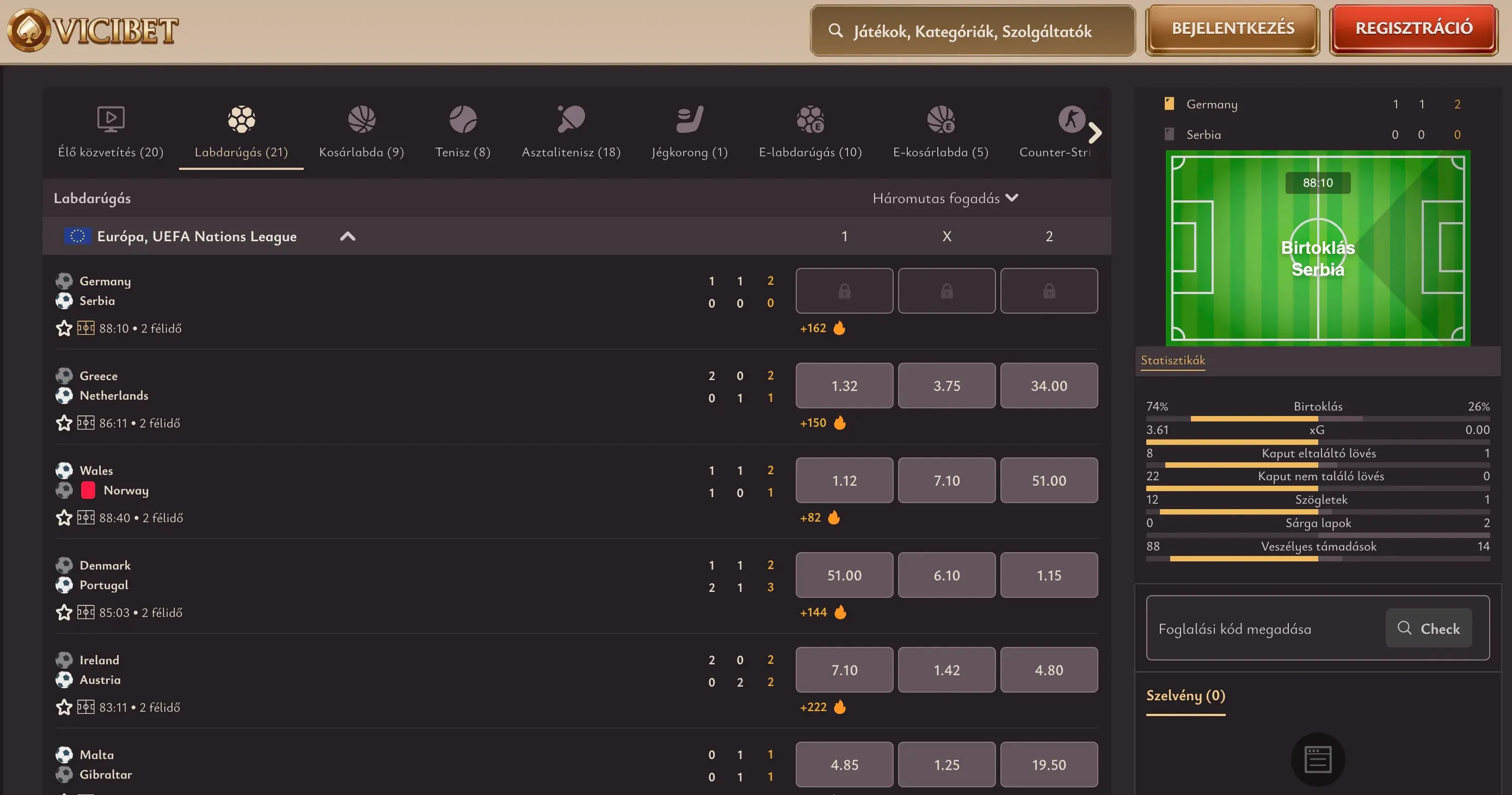Click the fire icon next to +222
The height and width of the screenshot is (795, 1512).
coord(840,706)
